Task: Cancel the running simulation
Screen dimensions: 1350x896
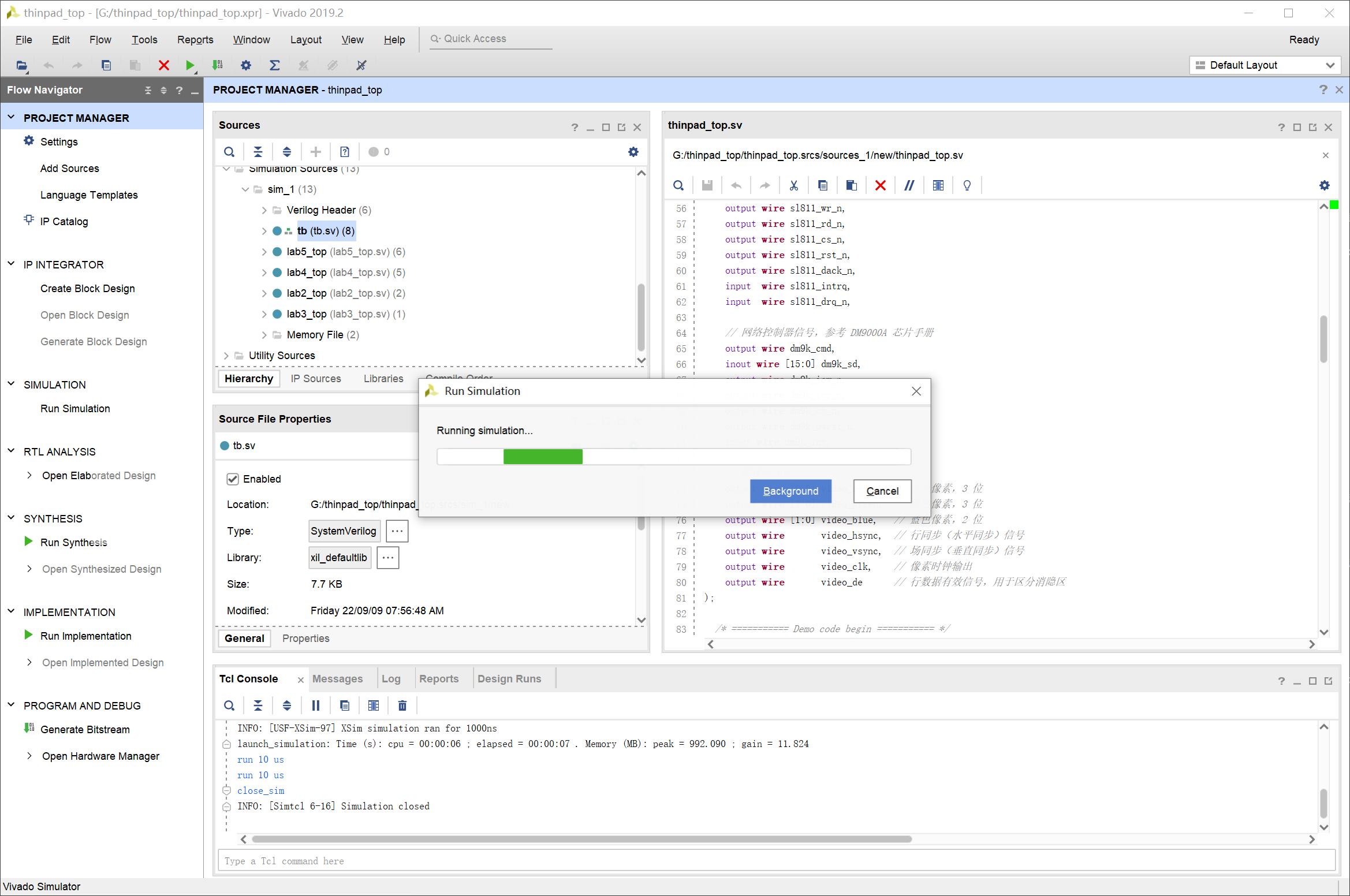Action: coord(882,491)
